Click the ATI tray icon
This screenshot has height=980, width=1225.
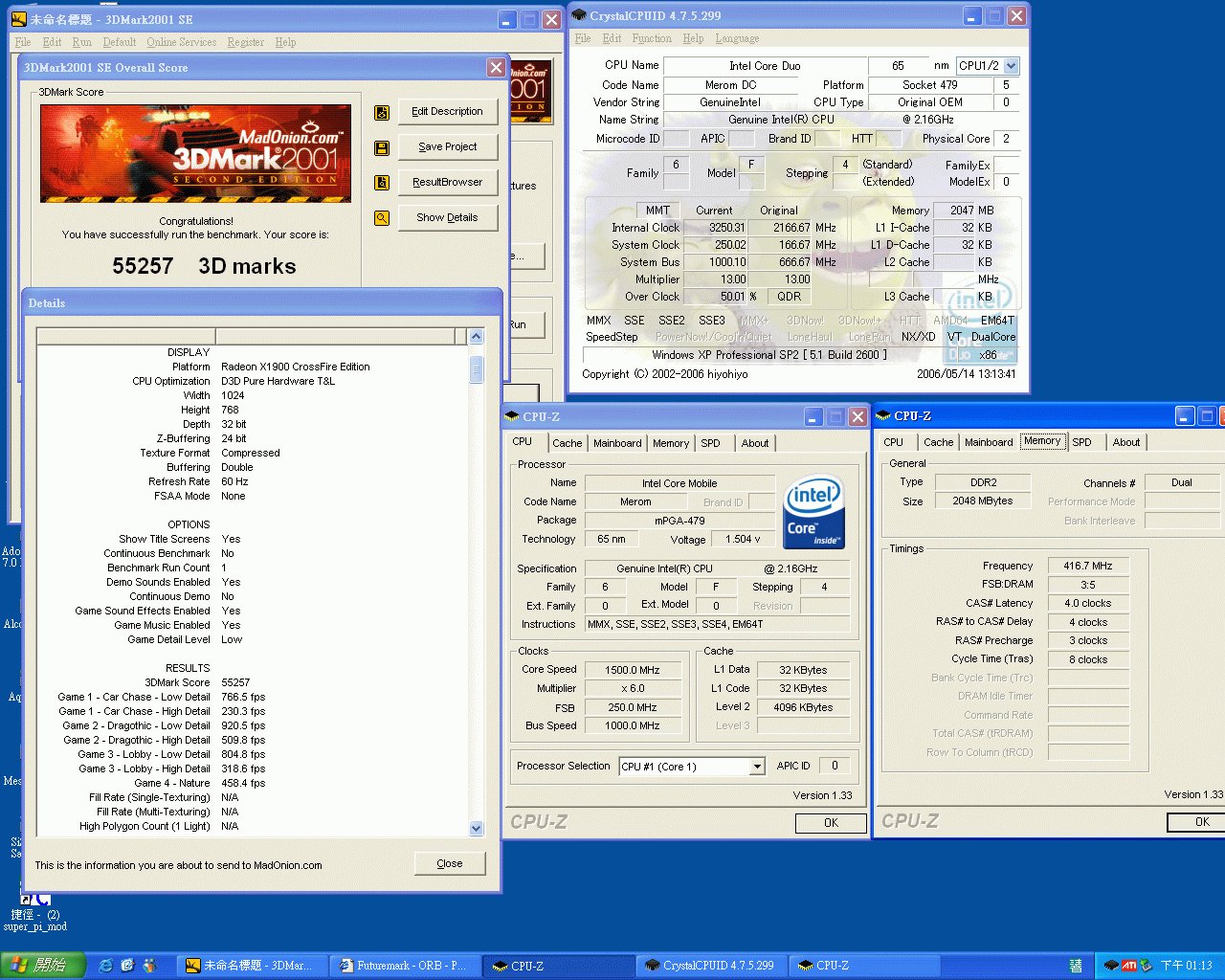click(1129, 966)
